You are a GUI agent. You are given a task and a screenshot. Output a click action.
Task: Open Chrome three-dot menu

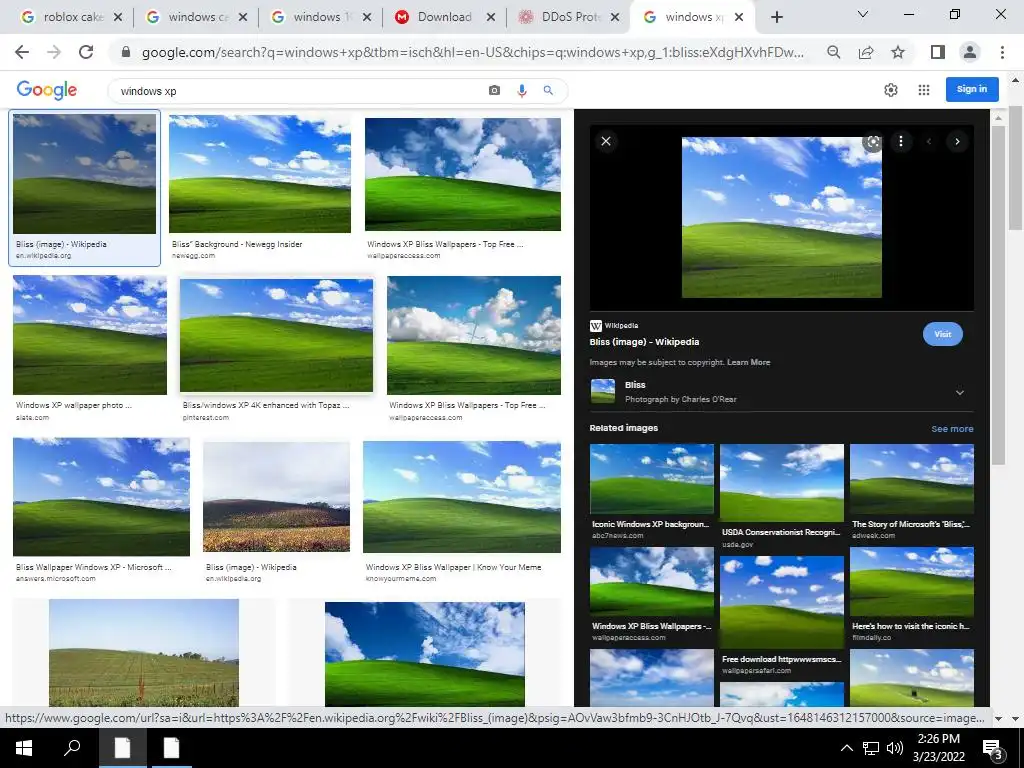(1002, 52)
